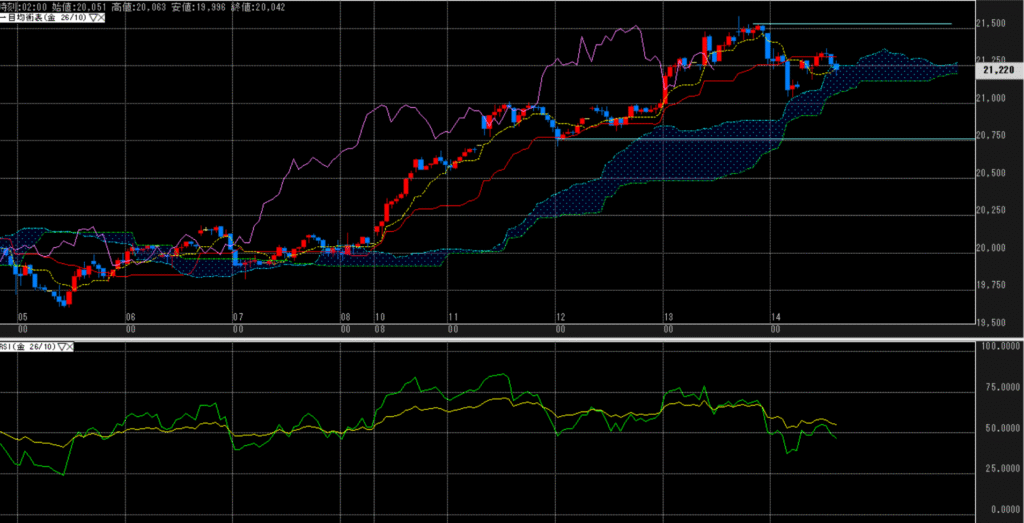Click the divider between price and RSI panels
Image resolution: width=1024 pixels, height=523 pixels.
point(512,337)
